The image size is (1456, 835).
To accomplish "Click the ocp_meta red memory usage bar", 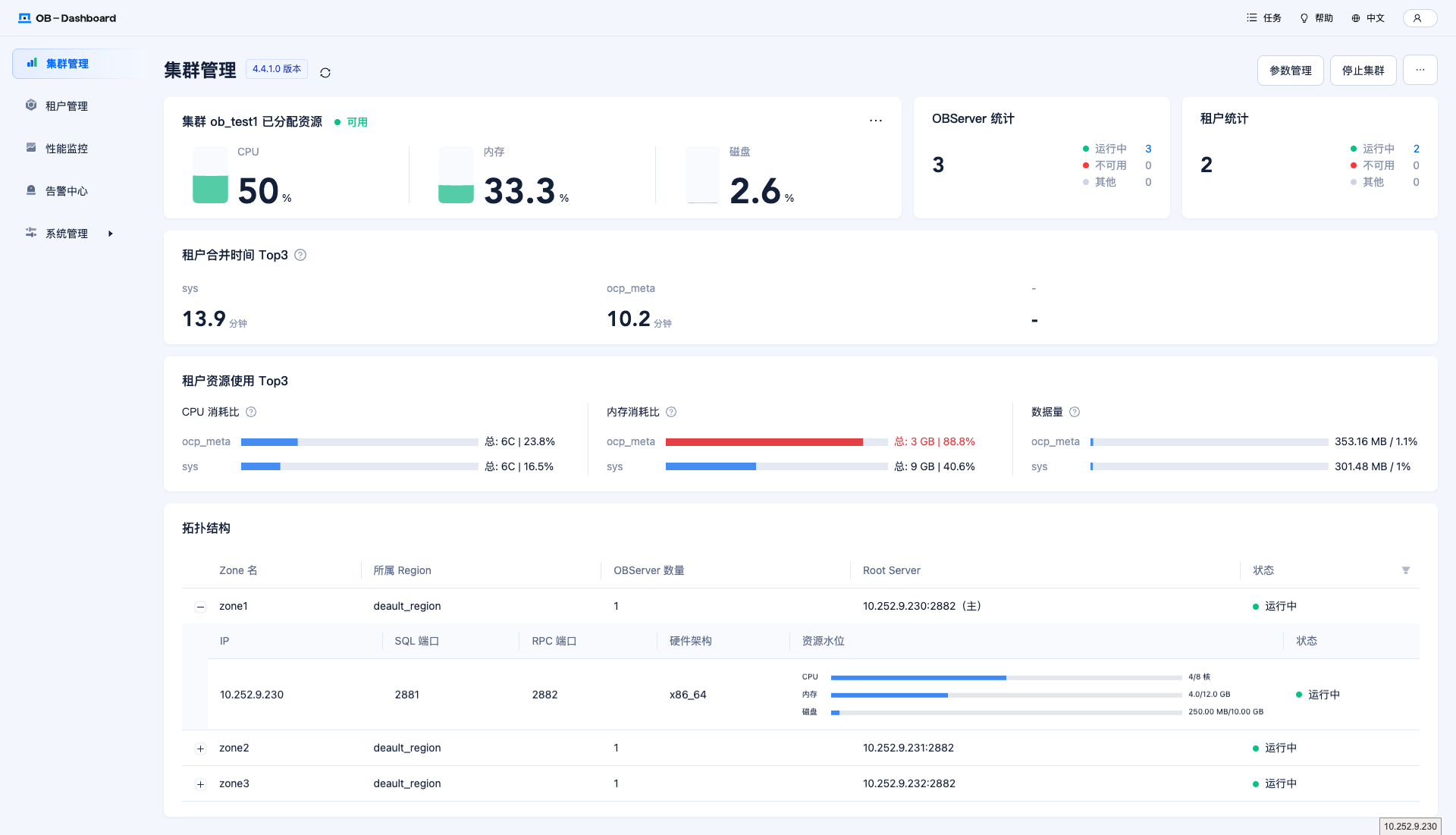I will click(x=764, y=442).
